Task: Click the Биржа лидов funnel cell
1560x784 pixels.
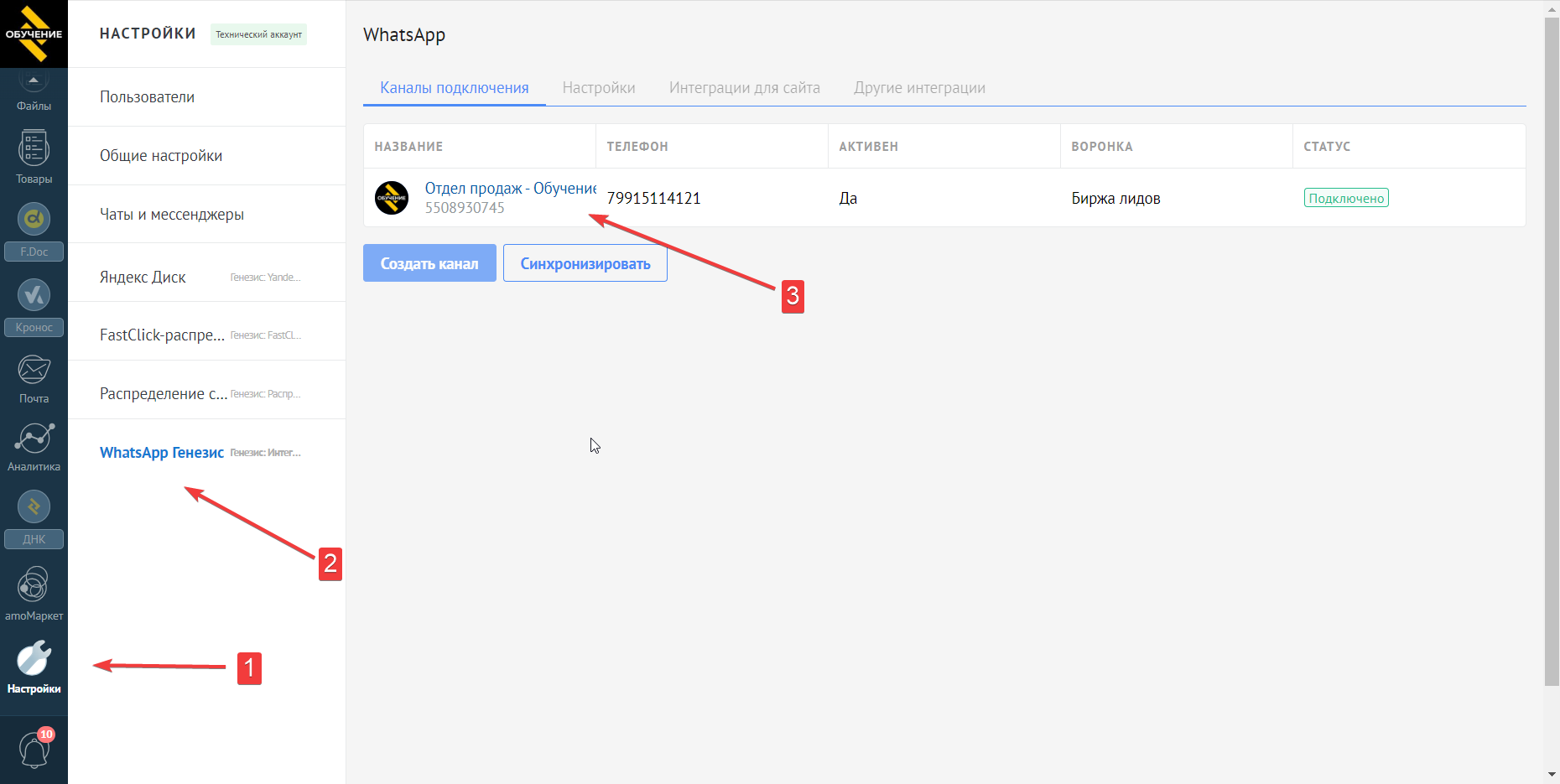Action: point(1115,198)
